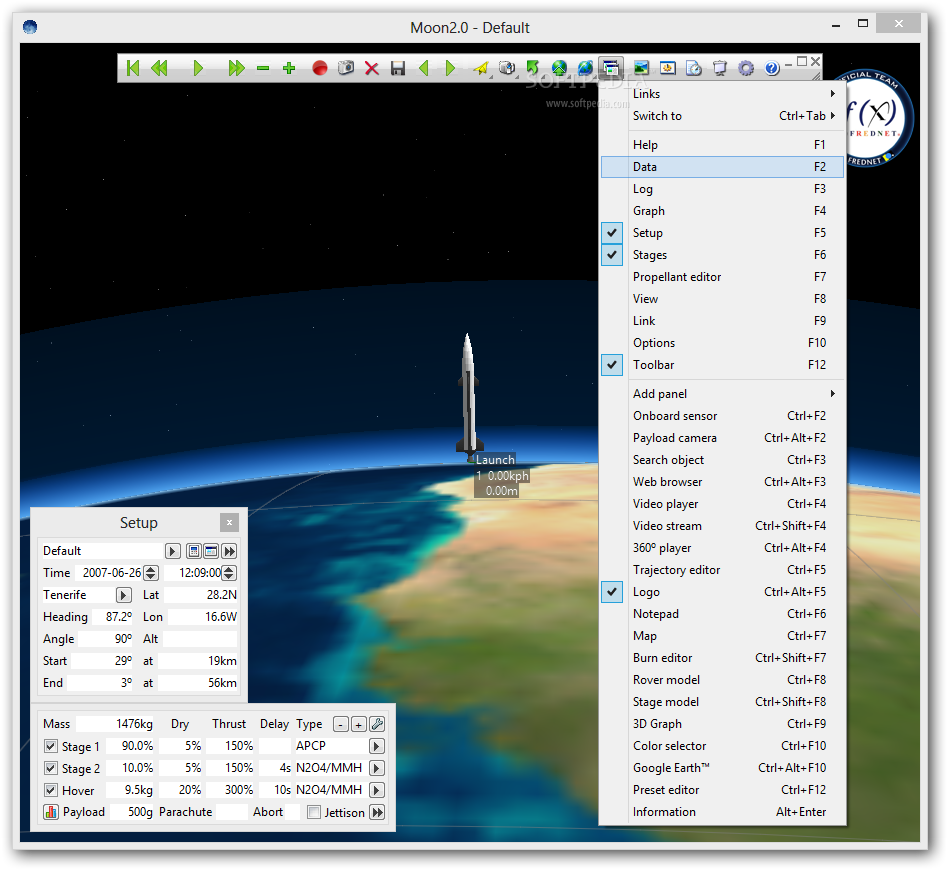Remove a stage with the minus button
This screenshot has height=870, width=948.
pos(341,724)
